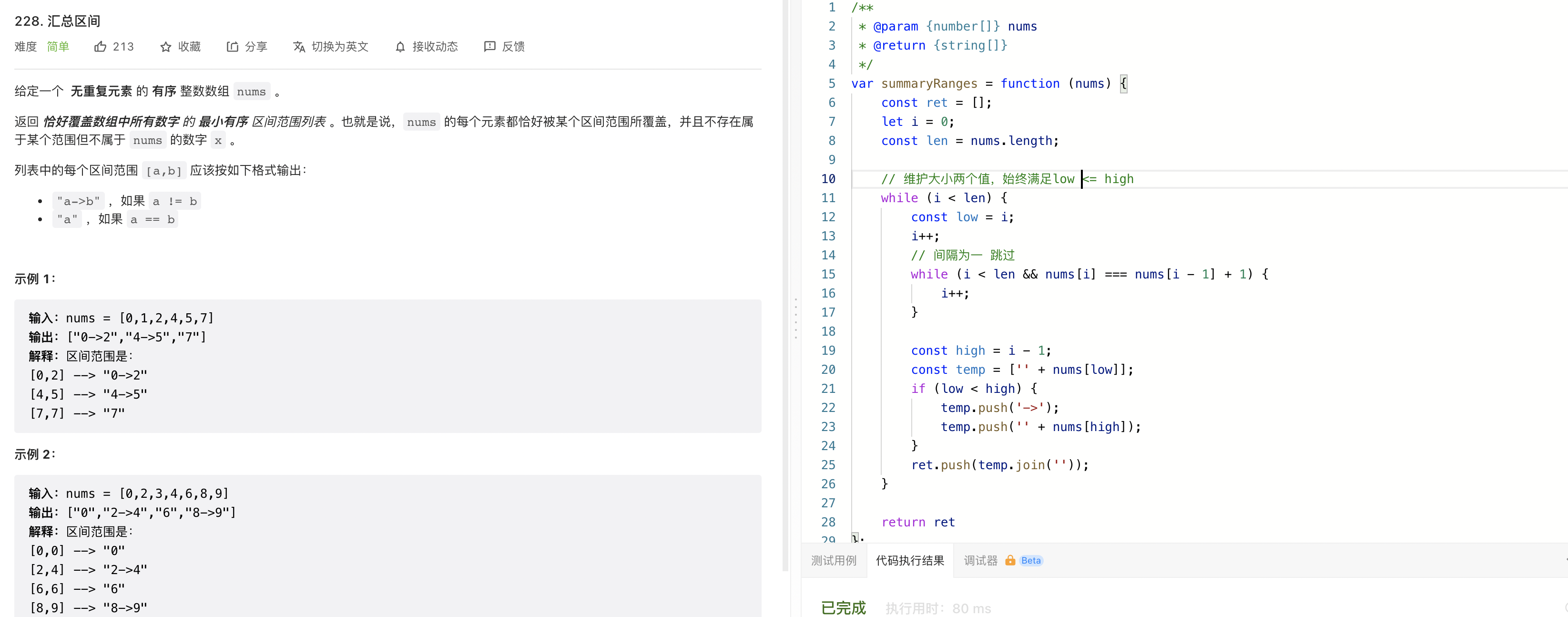The width and height of the screenshot is (1568, 617).
Task: Click the 'return ret' statement
Action: coord(918,522)
